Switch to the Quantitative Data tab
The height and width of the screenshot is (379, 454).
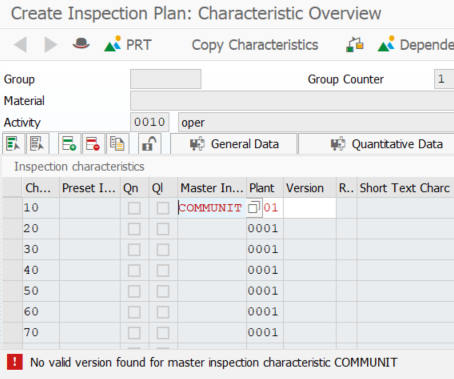(x=376, y=144)
